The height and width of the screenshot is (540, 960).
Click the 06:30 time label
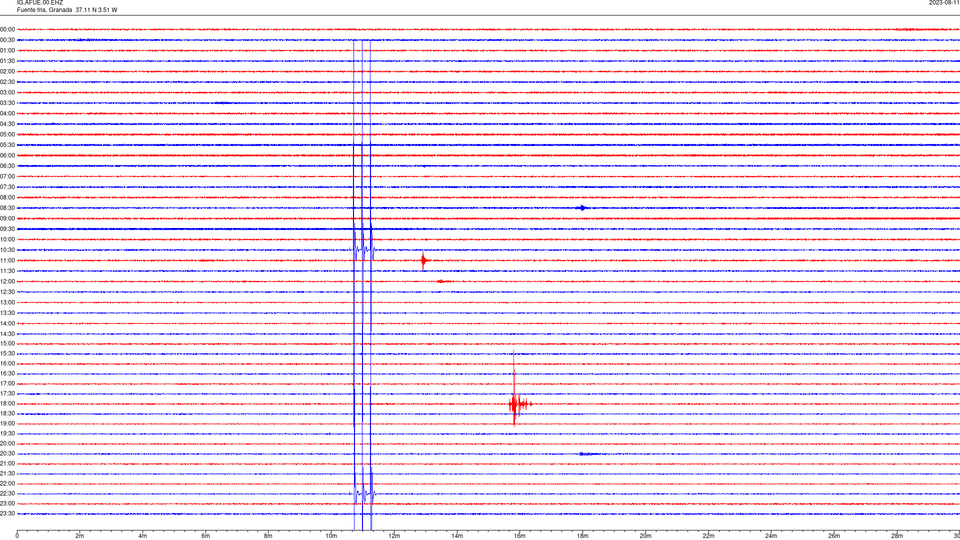point(7,166)
